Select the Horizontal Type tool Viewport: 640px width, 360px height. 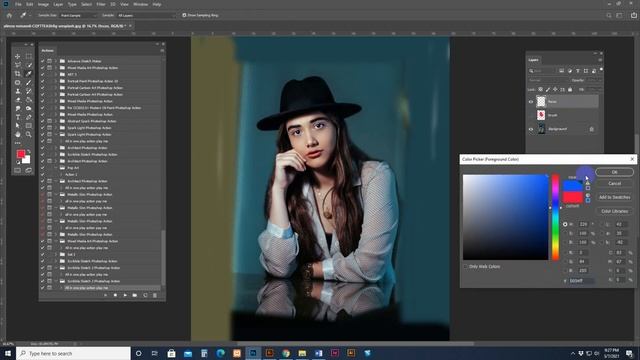click(18, 117)
